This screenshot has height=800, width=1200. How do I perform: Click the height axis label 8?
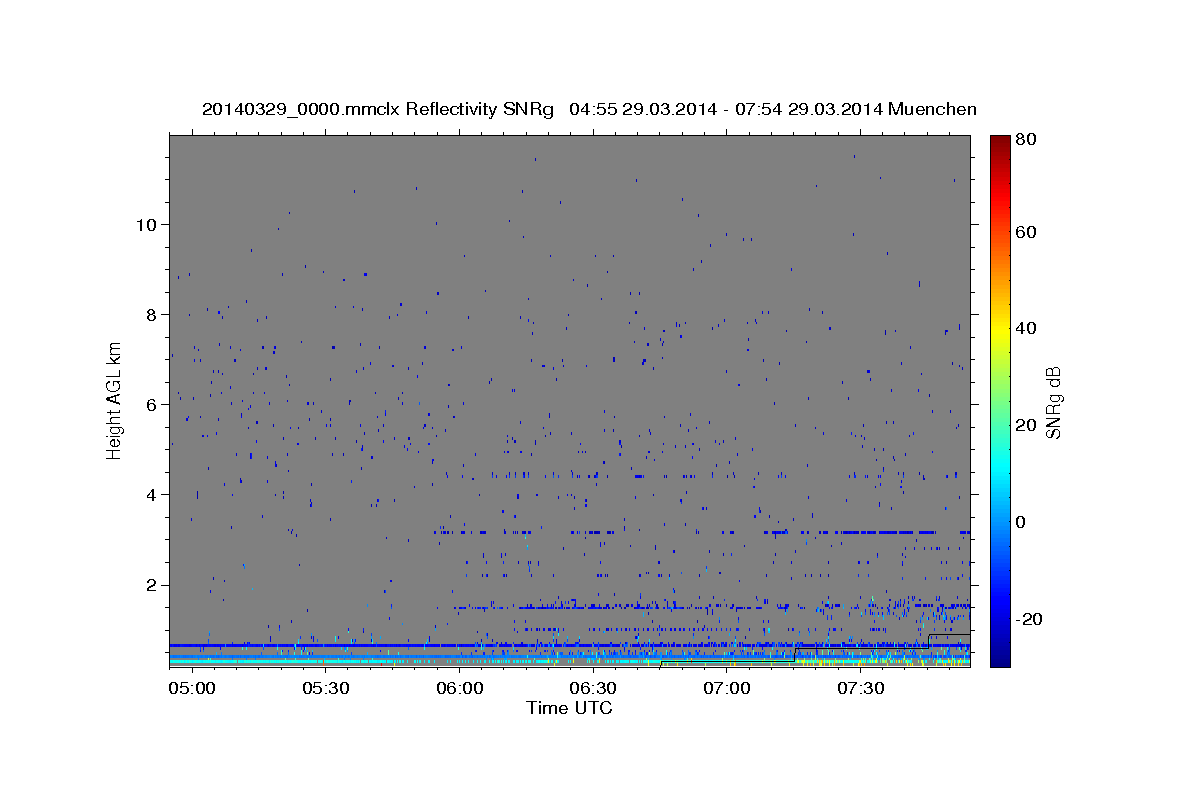[152, 314]
